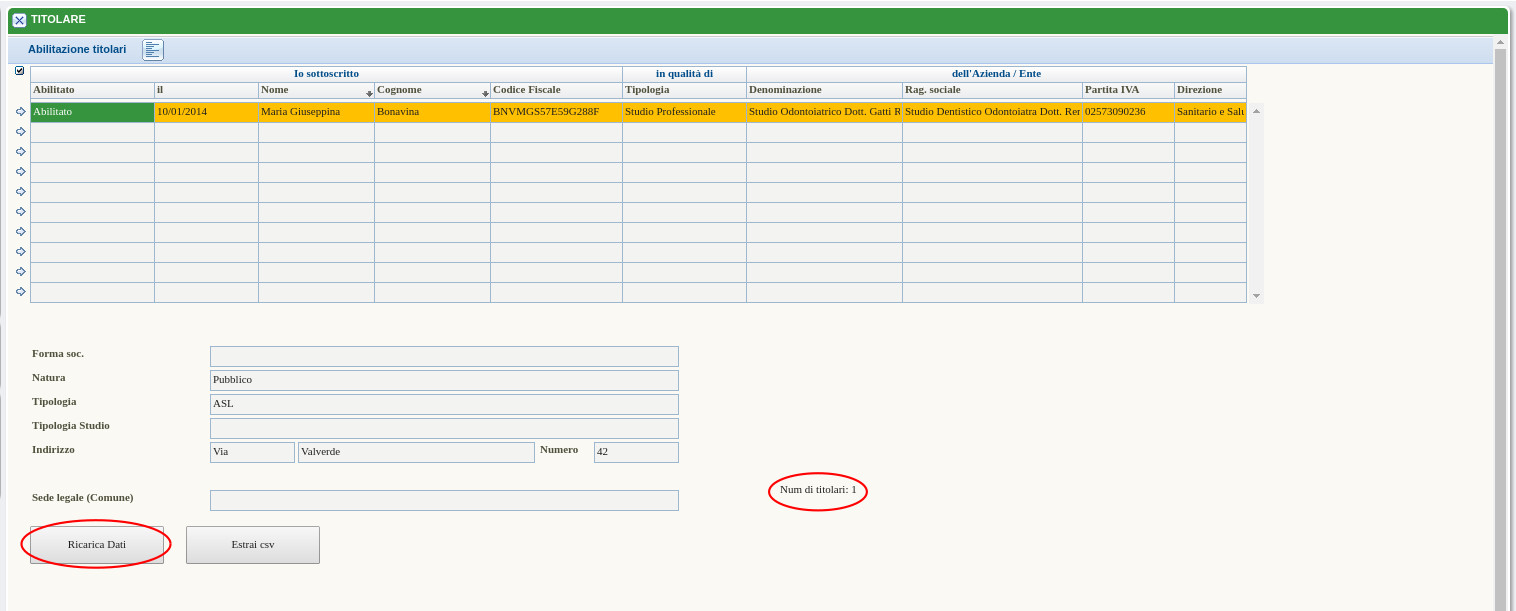Click the Tipologia field showing ASL
1516x611 pixels.
[444, 405]
